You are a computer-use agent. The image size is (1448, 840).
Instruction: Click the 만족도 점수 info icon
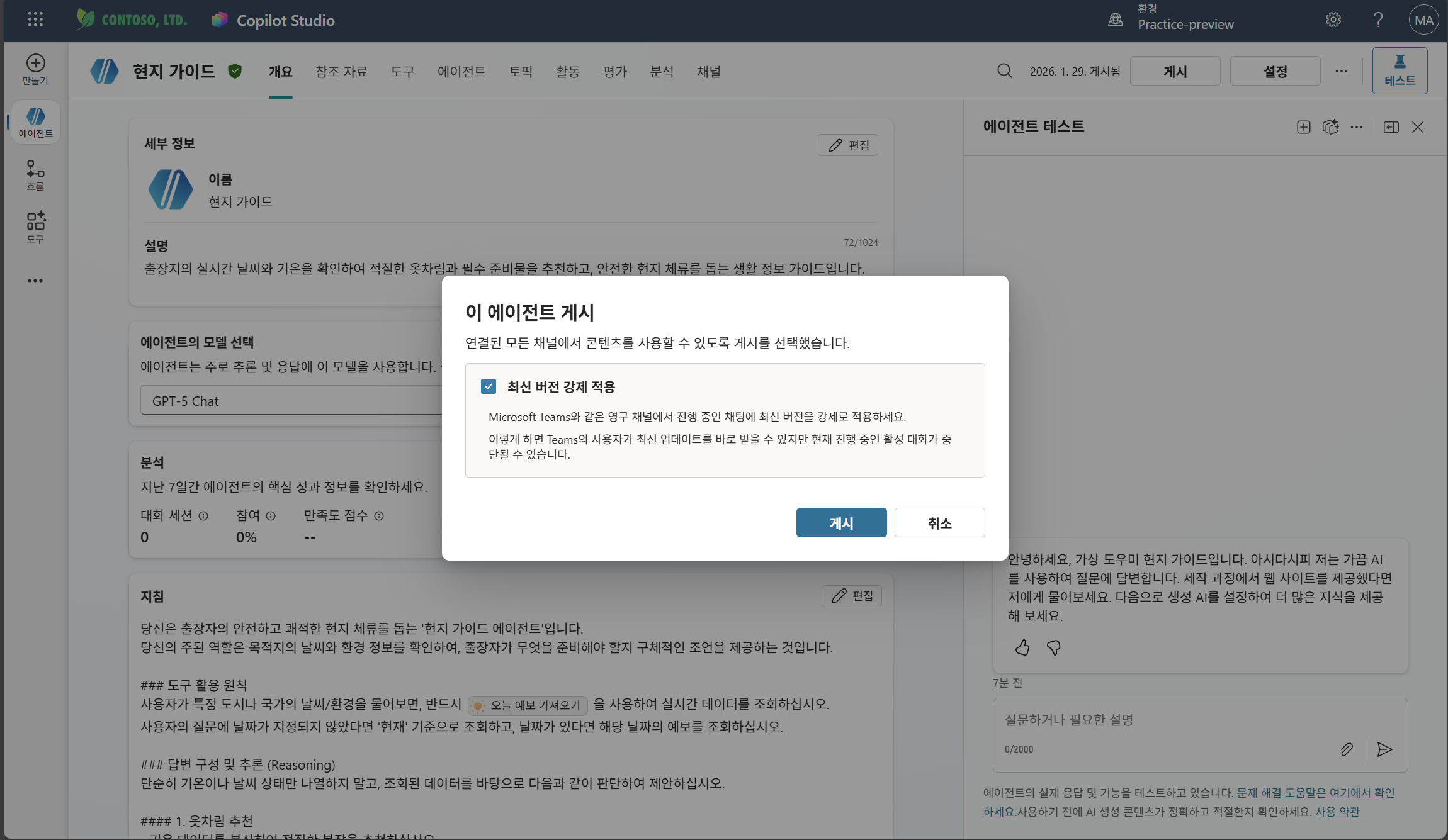point(379,516)
